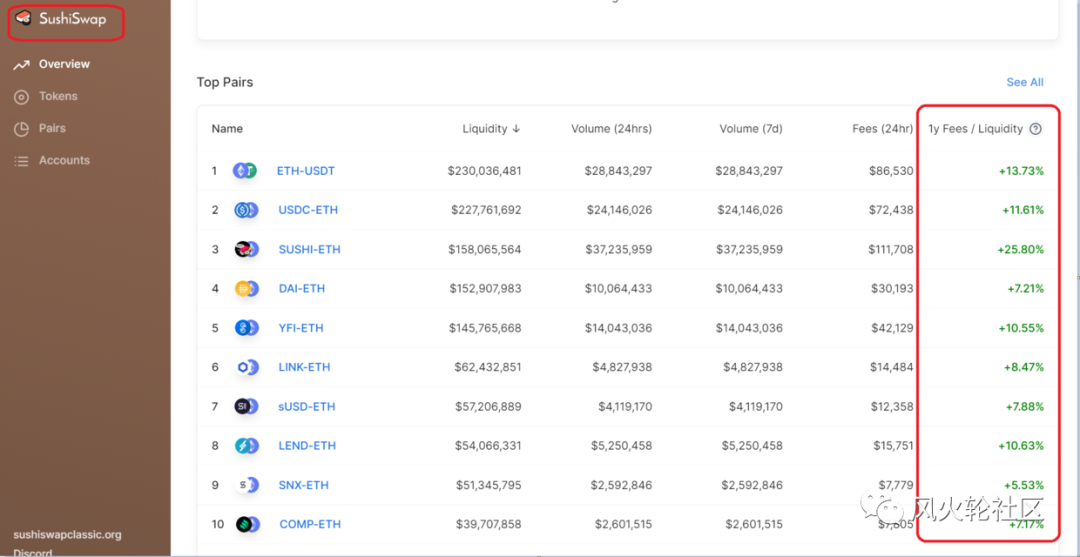Sort pairs by the Liquidity column
The image size is (1080, 557).
(491, 129)
